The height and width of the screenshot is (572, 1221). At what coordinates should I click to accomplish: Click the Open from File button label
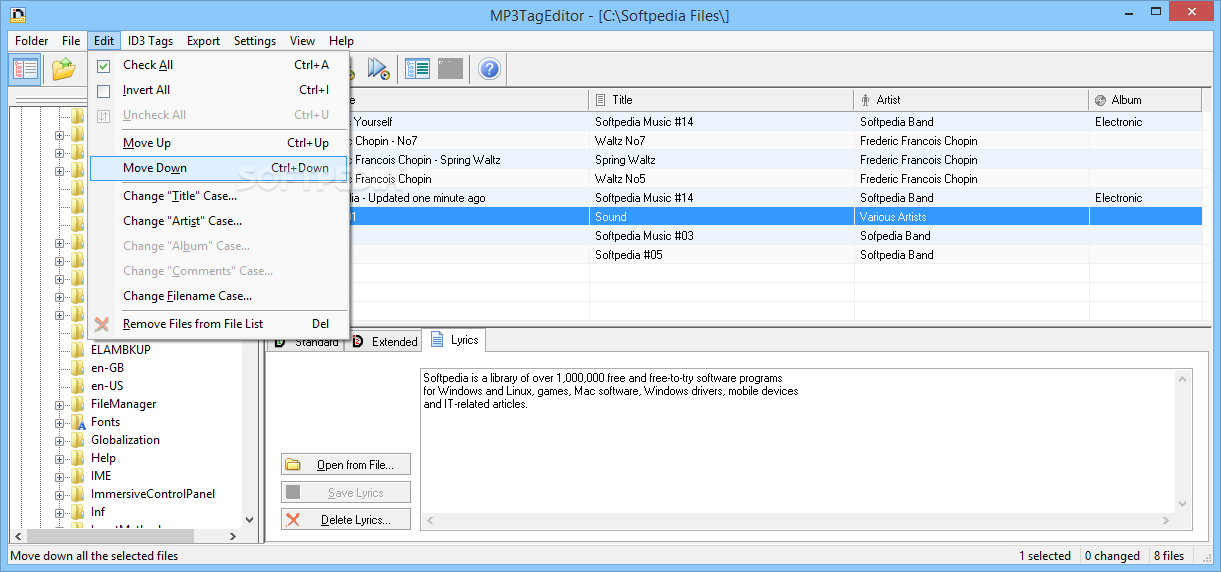point(355,465)
